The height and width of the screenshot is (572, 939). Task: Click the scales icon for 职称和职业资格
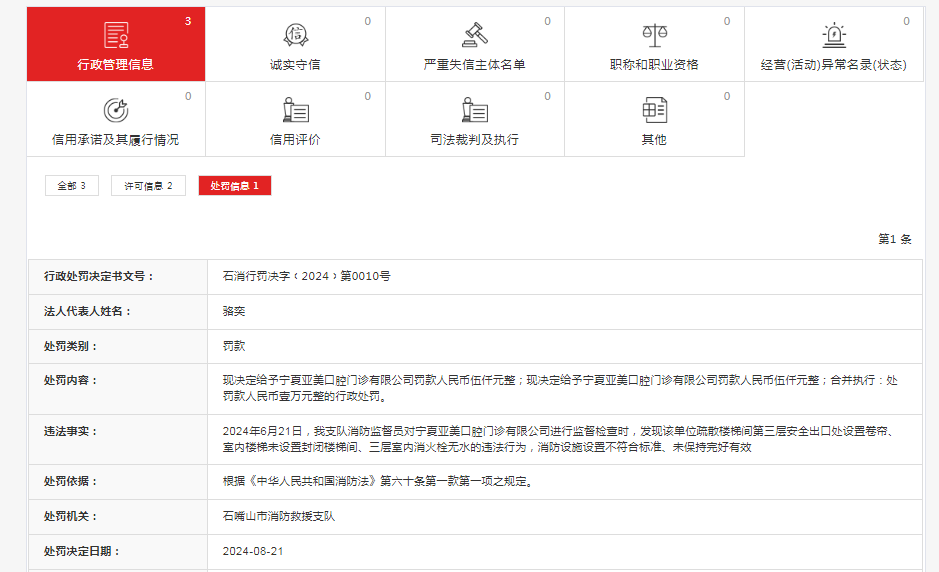tap(655, 35)
